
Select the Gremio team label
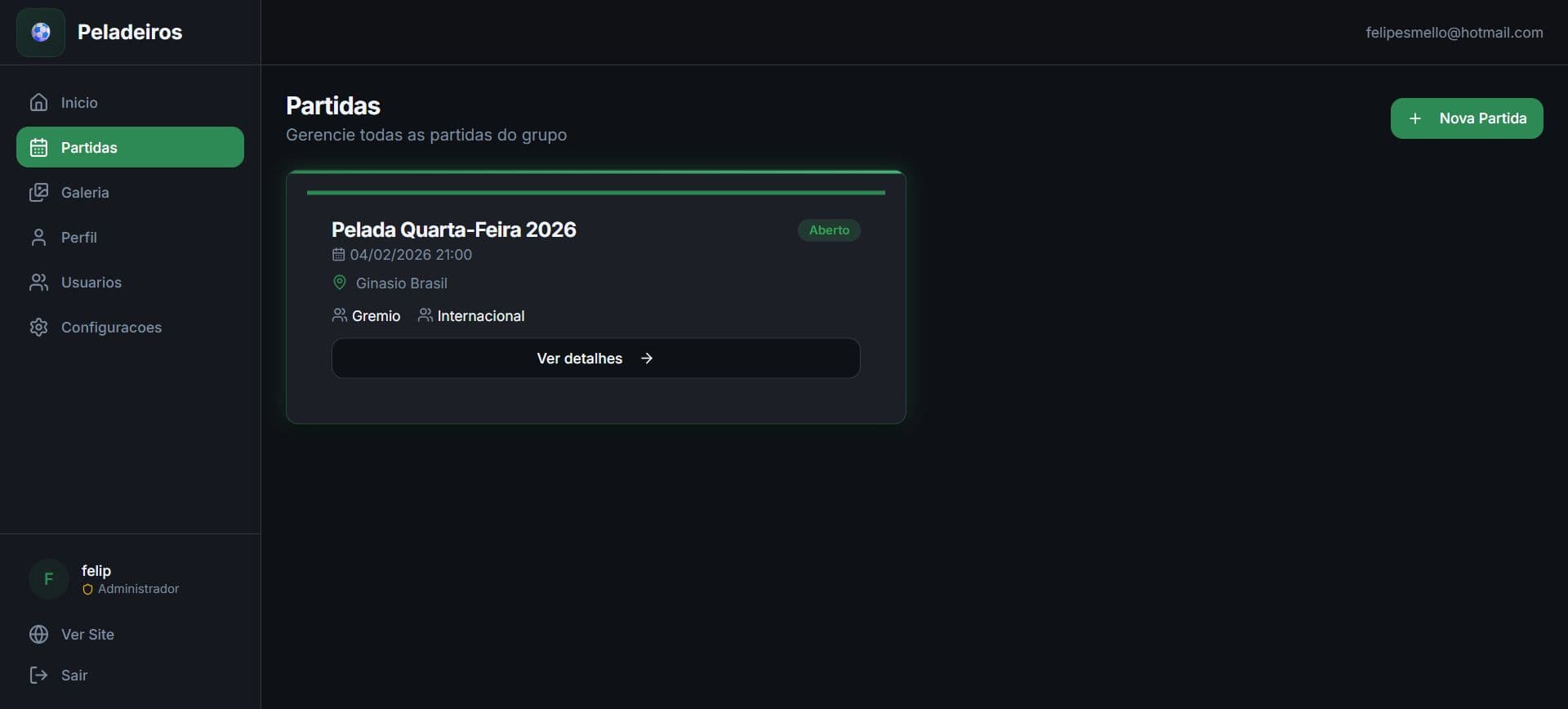[x=376, y=316]
